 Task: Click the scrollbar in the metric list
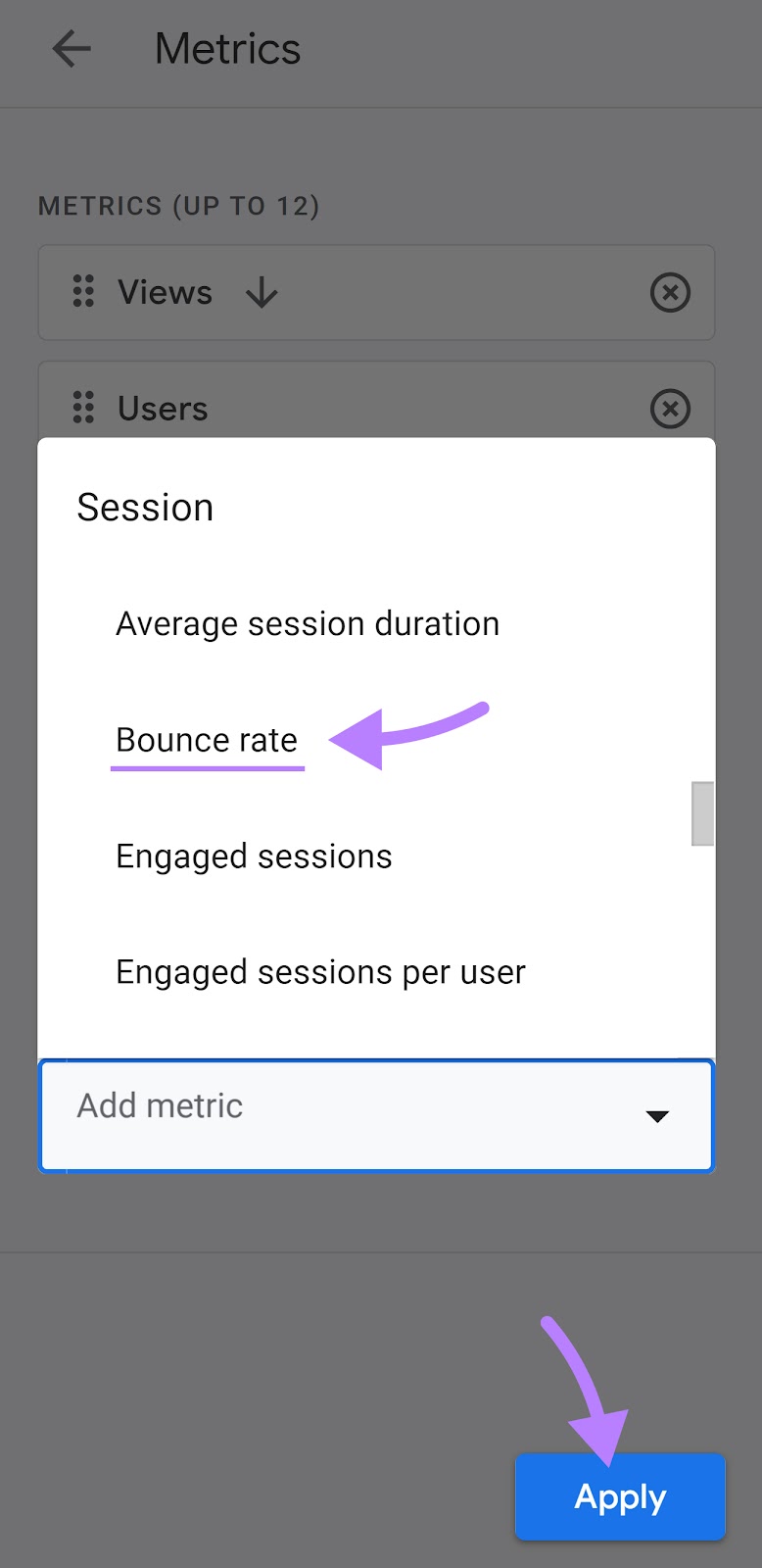pos(701,813)
